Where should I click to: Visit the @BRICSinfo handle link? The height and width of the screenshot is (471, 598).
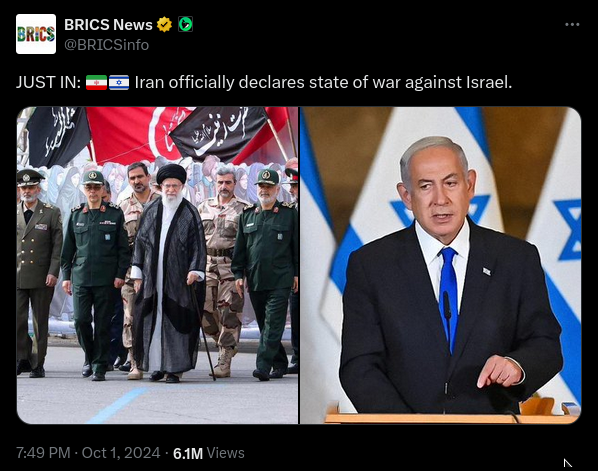(106, 45)
